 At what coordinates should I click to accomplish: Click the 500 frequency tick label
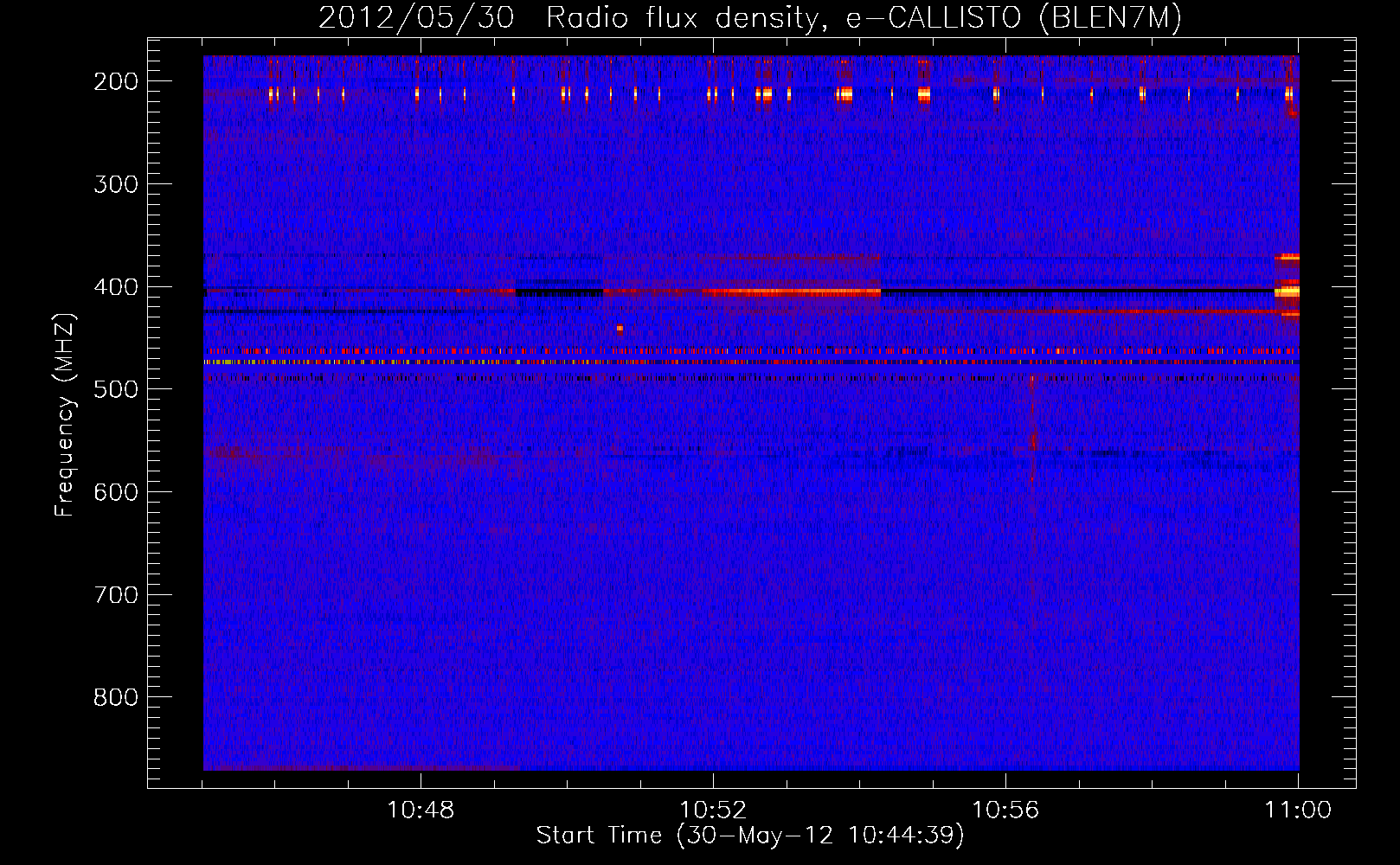click(x=116, y=389)
